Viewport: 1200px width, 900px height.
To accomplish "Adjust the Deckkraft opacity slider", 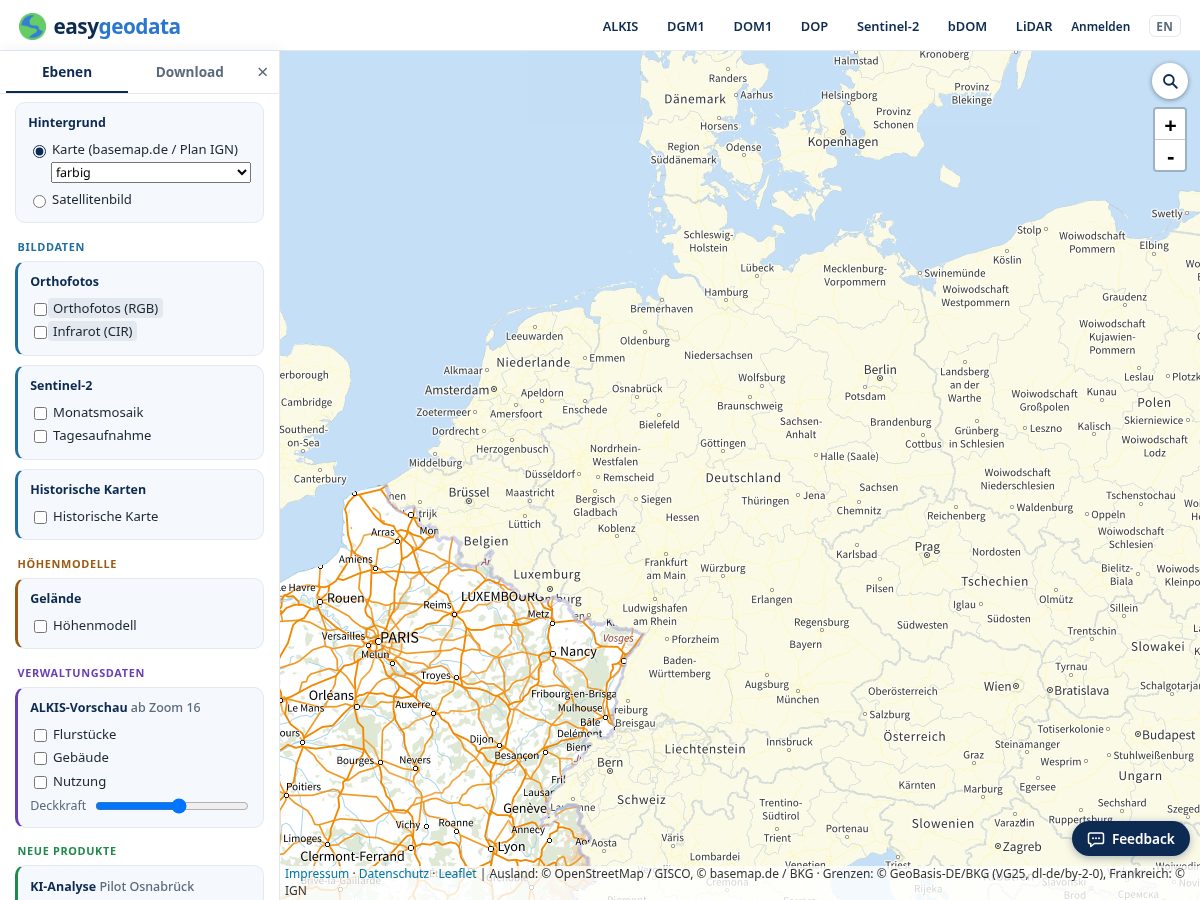I will pyautogui.click(x=172, y=806).
